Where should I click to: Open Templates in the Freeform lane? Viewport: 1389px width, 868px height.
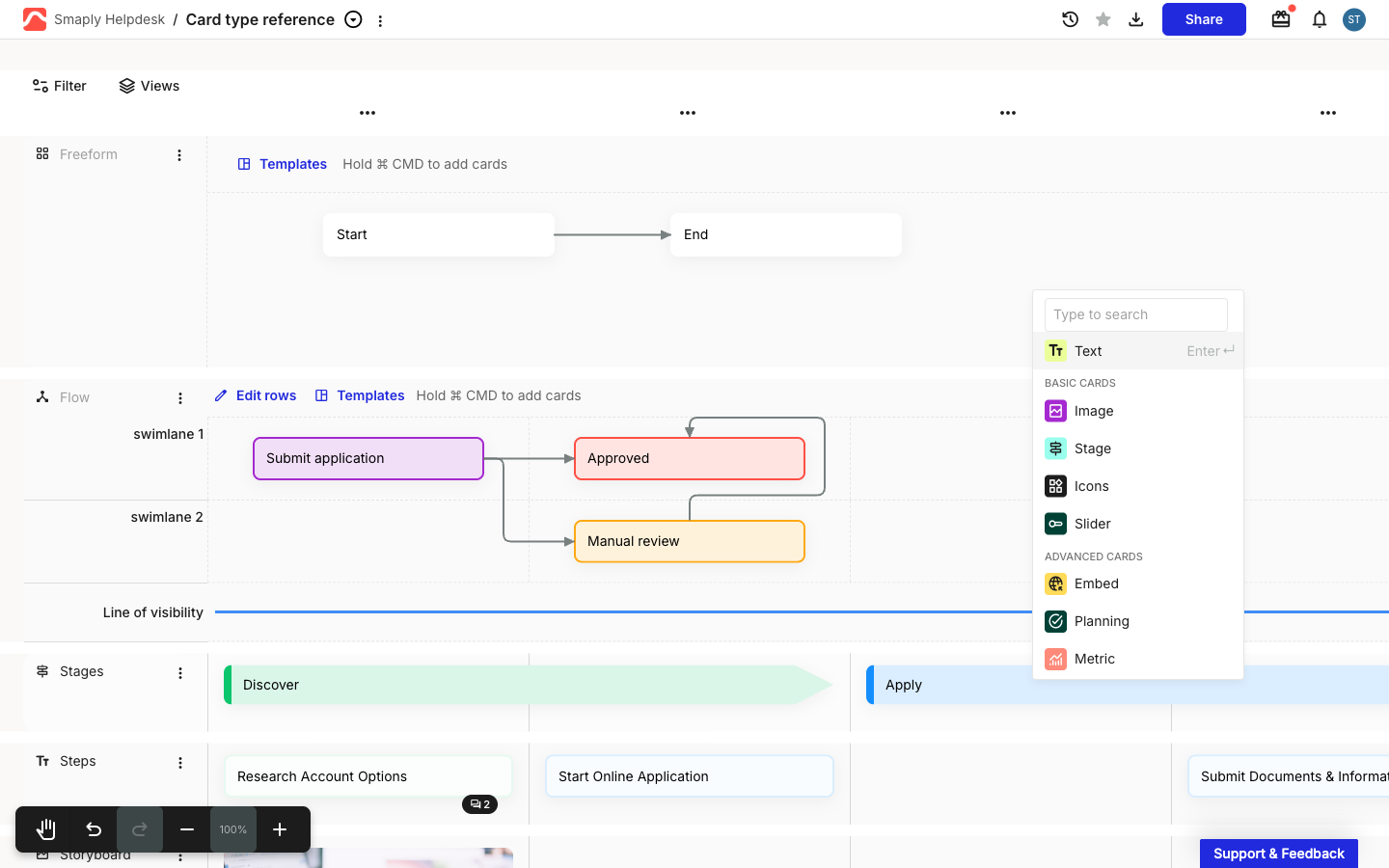coord(283,164)
